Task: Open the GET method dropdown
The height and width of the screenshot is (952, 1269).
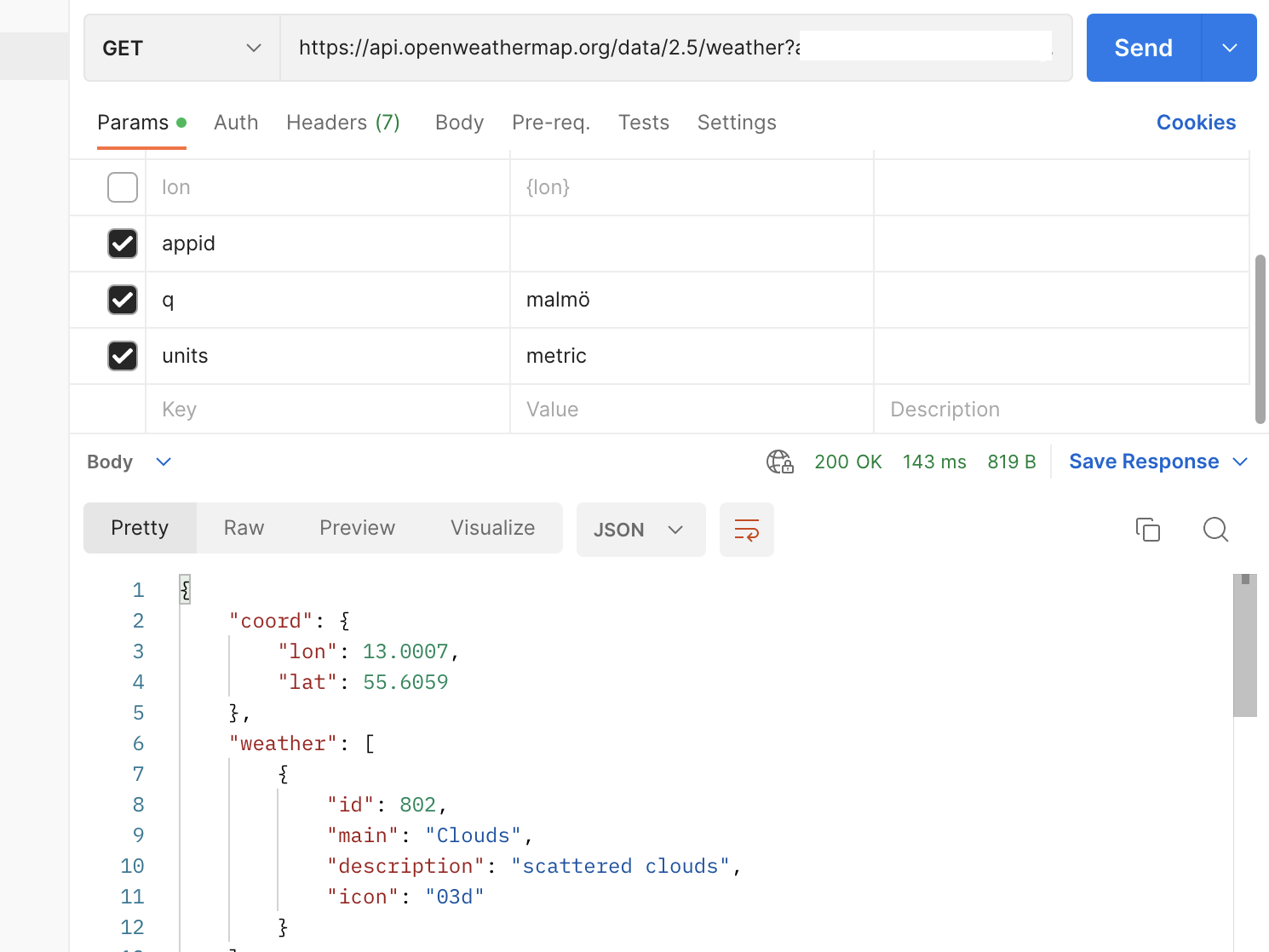Action: point(182,48)
